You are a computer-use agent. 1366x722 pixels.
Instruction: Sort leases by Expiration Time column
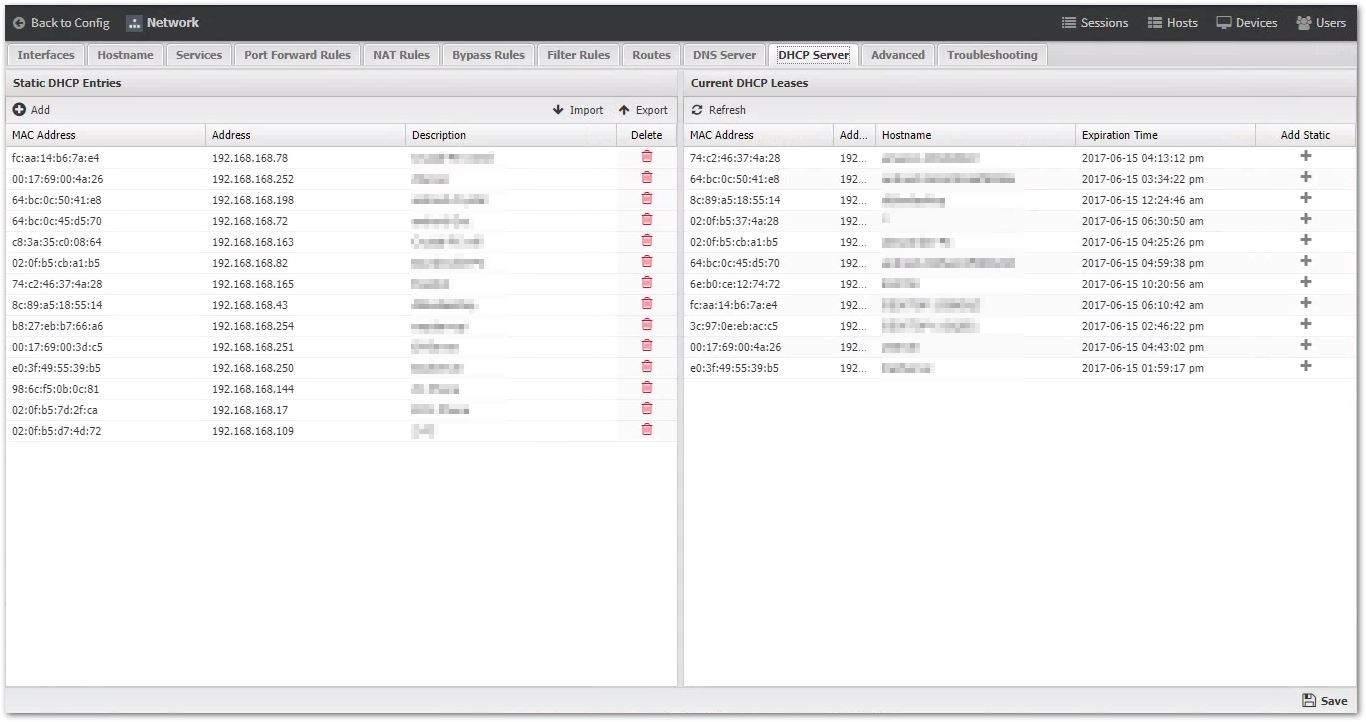(x=1119, y=135)
